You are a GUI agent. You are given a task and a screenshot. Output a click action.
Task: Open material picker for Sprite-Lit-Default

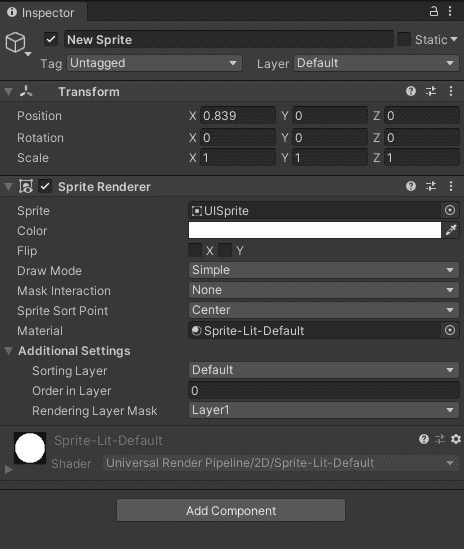point(450,330)
